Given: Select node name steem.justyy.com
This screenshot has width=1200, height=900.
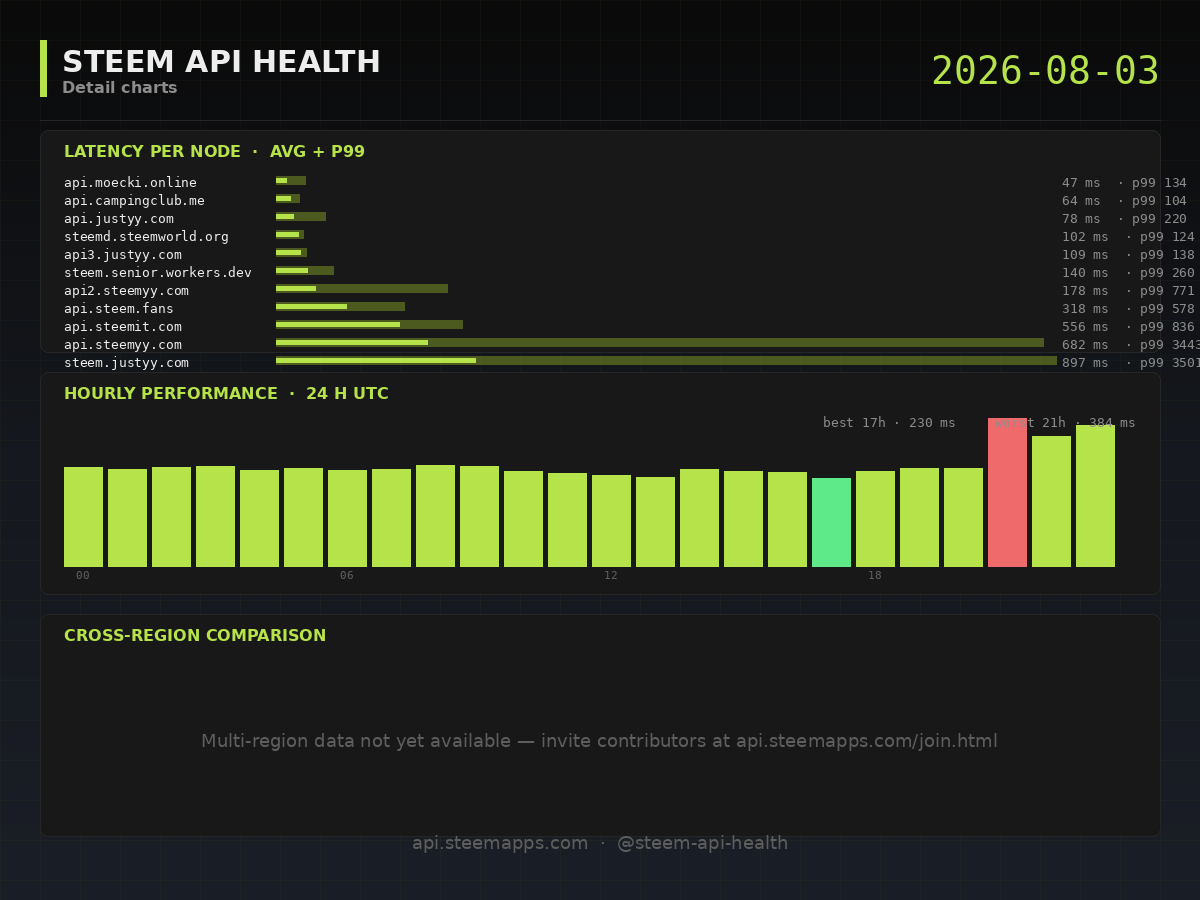Looking at the screenshot, I should [126, 363].
